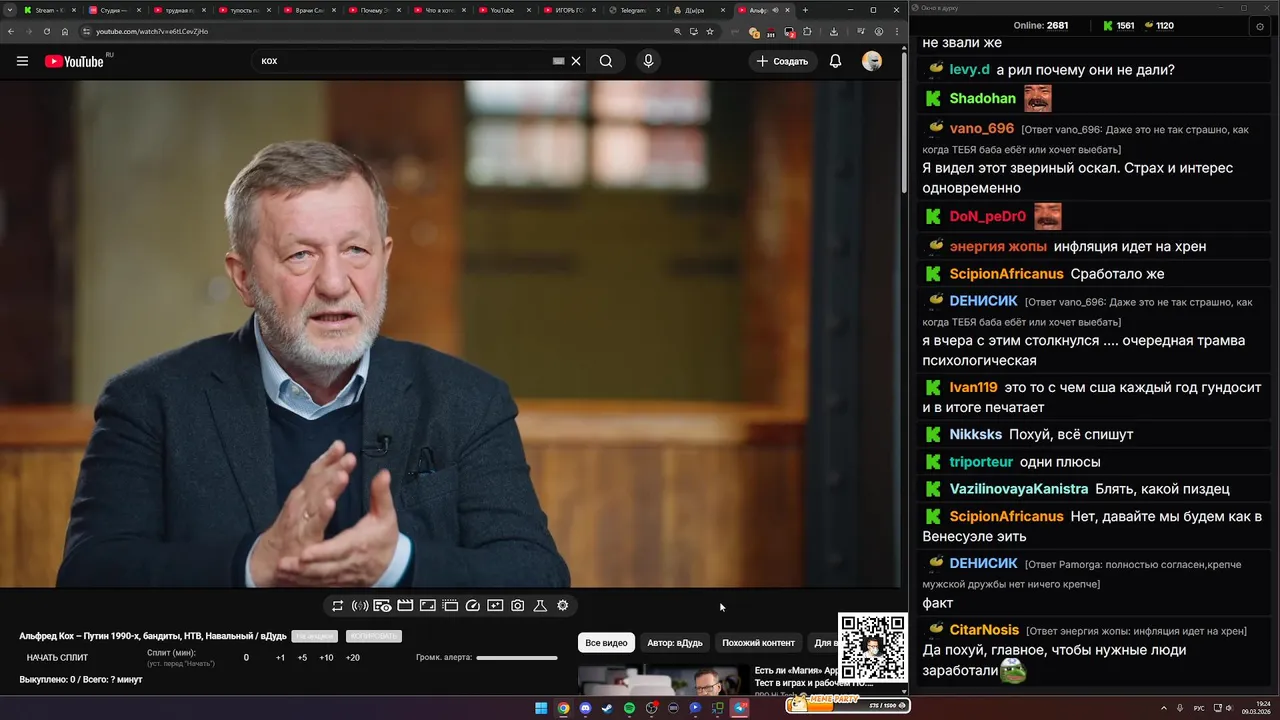Image resolution: width=1280 pixels, height=720 pixels.
Task: Click username "vano_696" in chat
Action: (981, 129)
